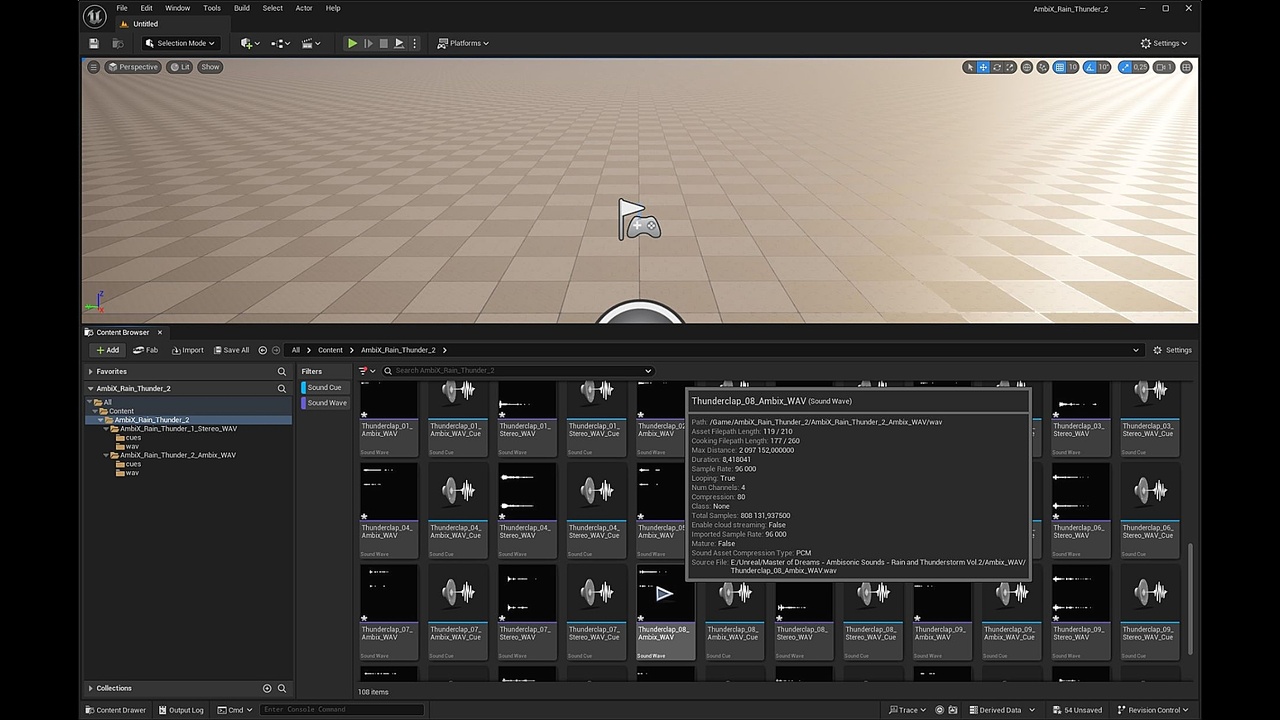Click the Stop simulation button
The height and width of the screenshot is (720, 1280).
pyautogui.click(x=383, y=43)
